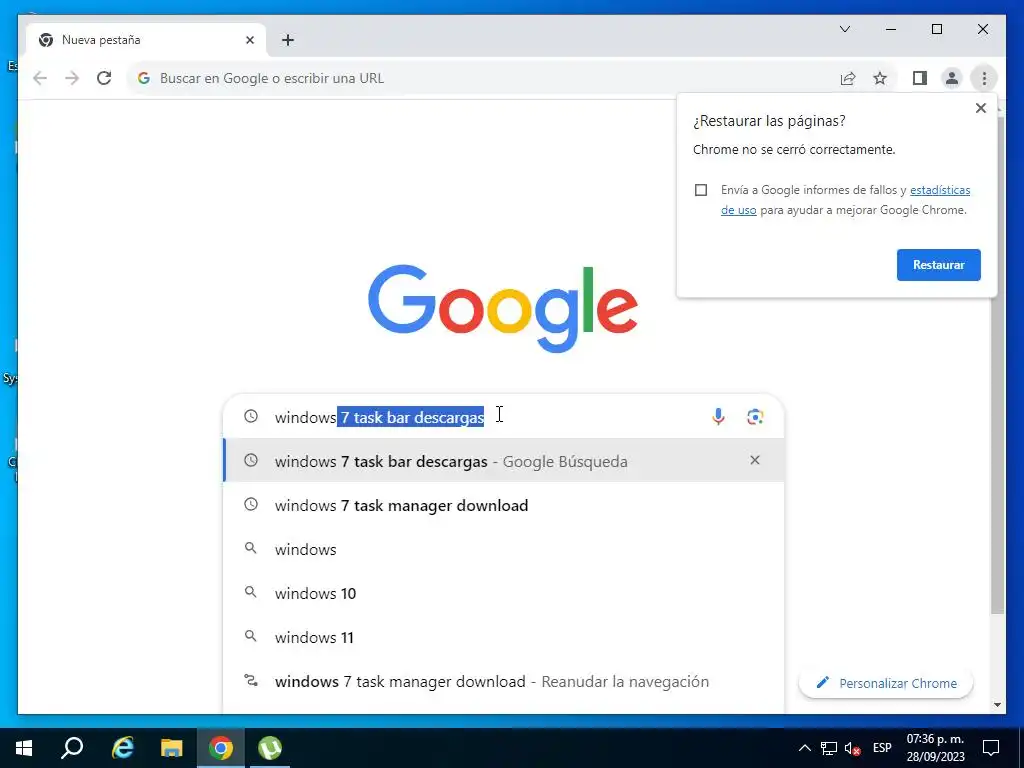The height and width of the screenshot is (768, 1024).
Task: Close the Nueva pestaña tab
Action: [x=249, y=40]
